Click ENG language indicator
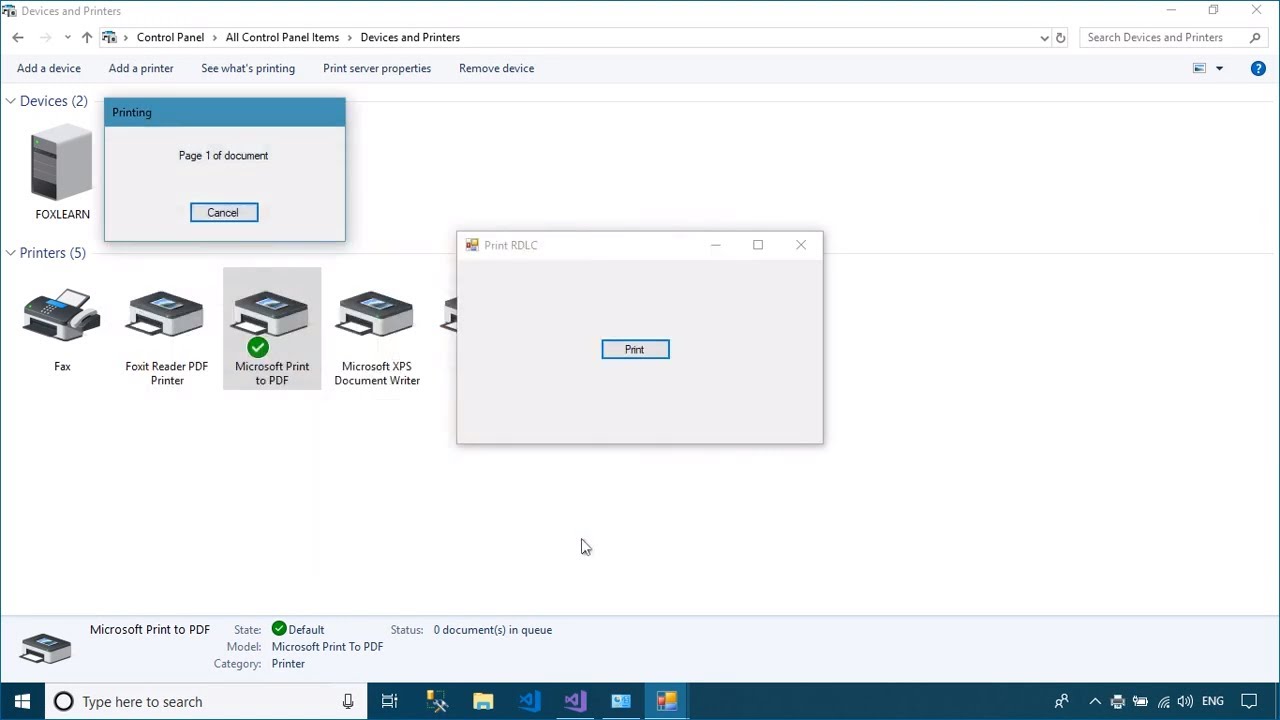1280x720 pixels. pos(1213,701)
